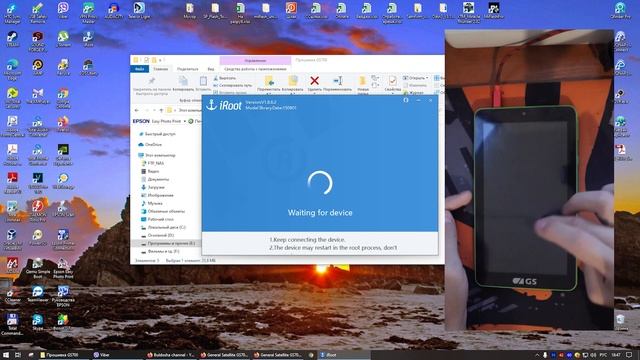Viewport: 640px width, 360px height.
Task: Click Cut in the Explorer clipboard group
Action: coord(225,78)
